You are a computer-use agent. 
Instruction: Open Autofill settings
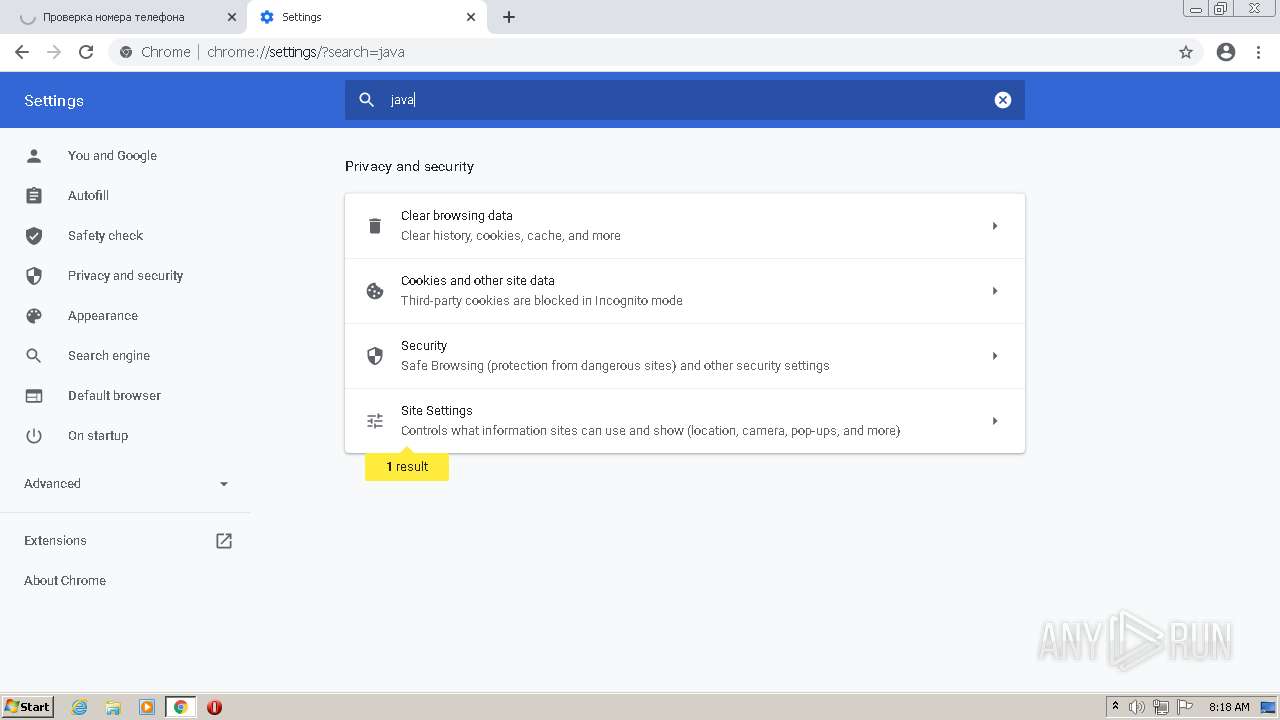pos(88,196)
